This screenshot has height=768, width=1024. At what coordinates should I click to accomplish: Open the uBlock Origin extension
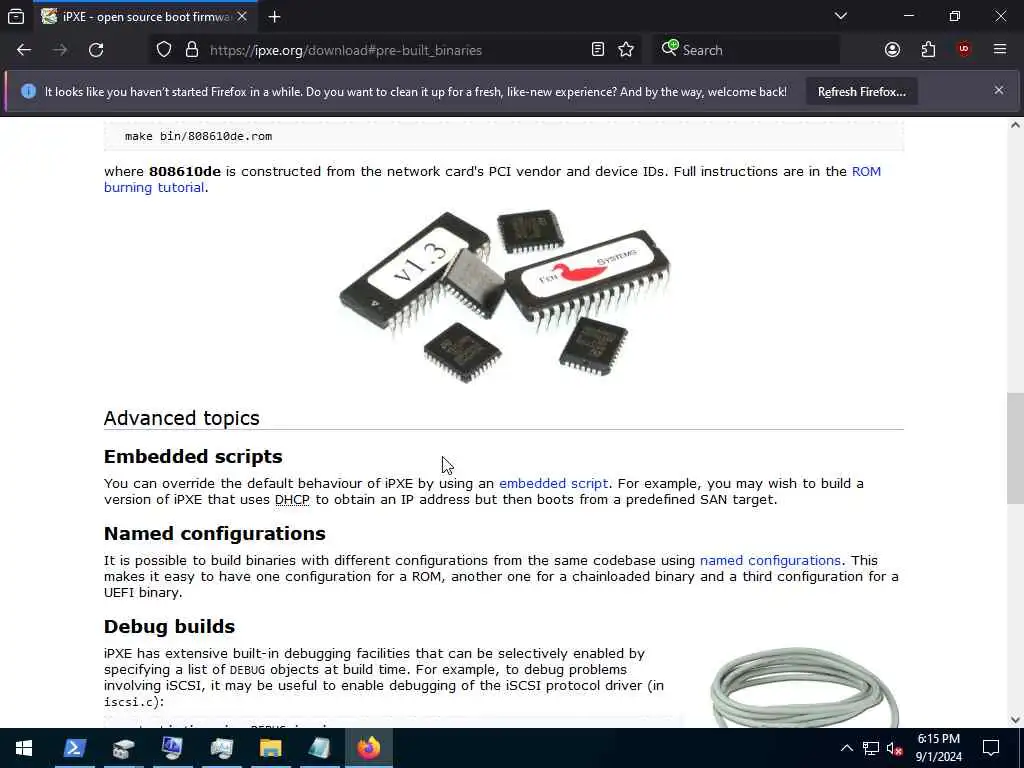click(964, 50)
